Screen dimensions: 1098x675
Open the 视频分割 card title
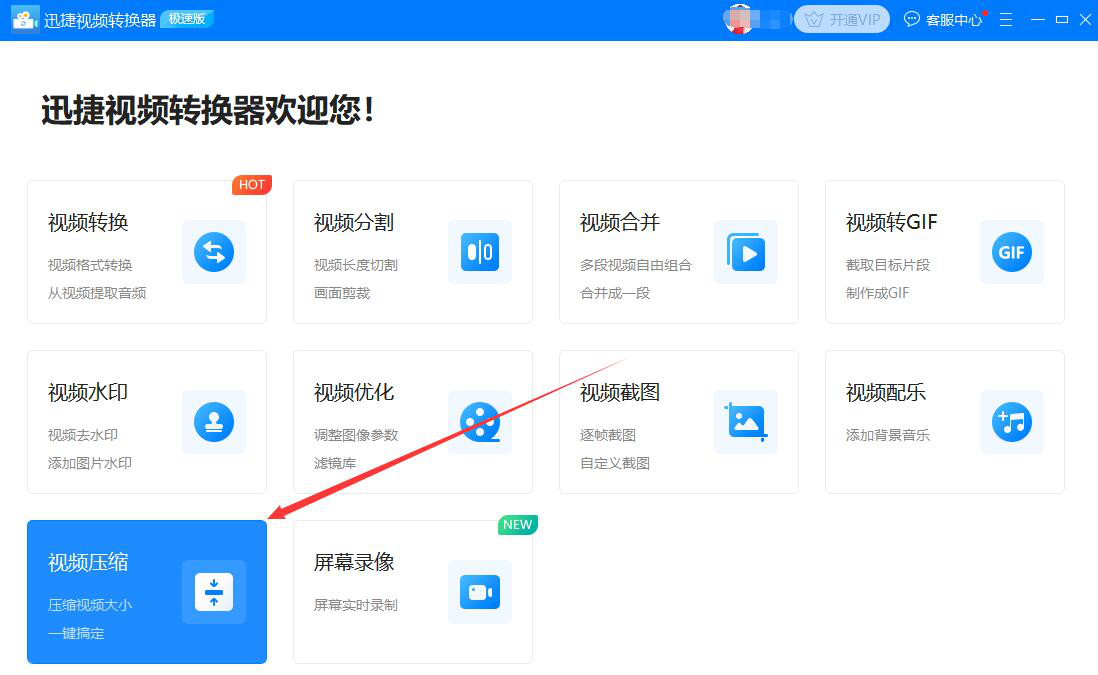[x=354, y=223]
